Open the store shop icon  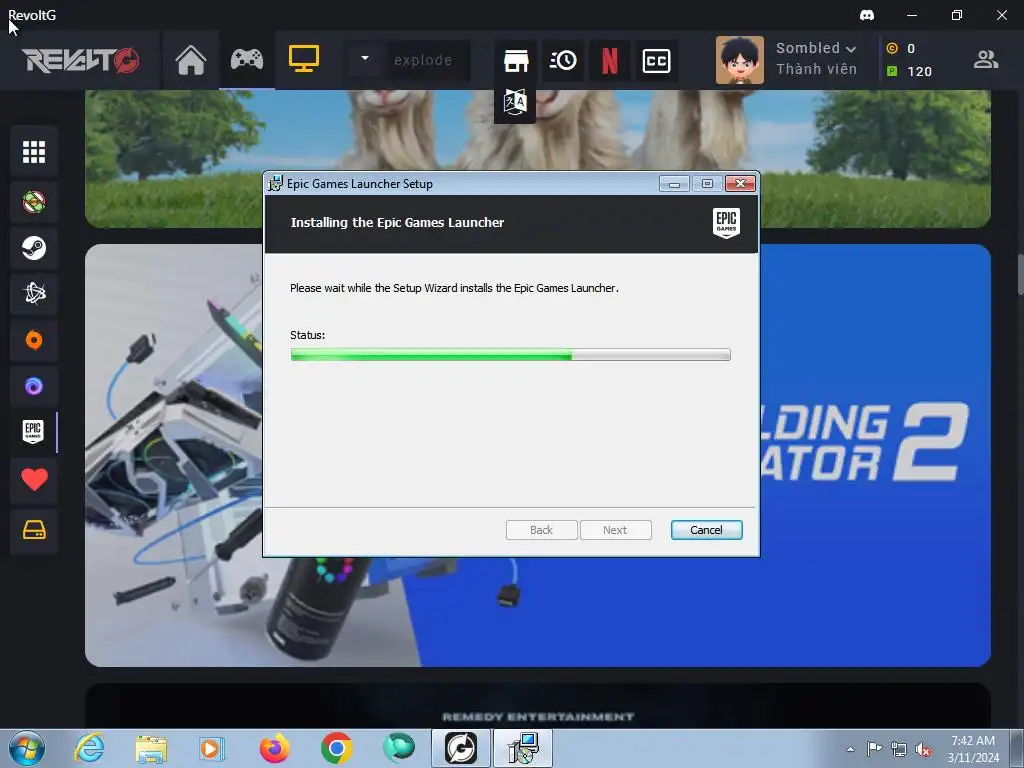tap(516, 61)
